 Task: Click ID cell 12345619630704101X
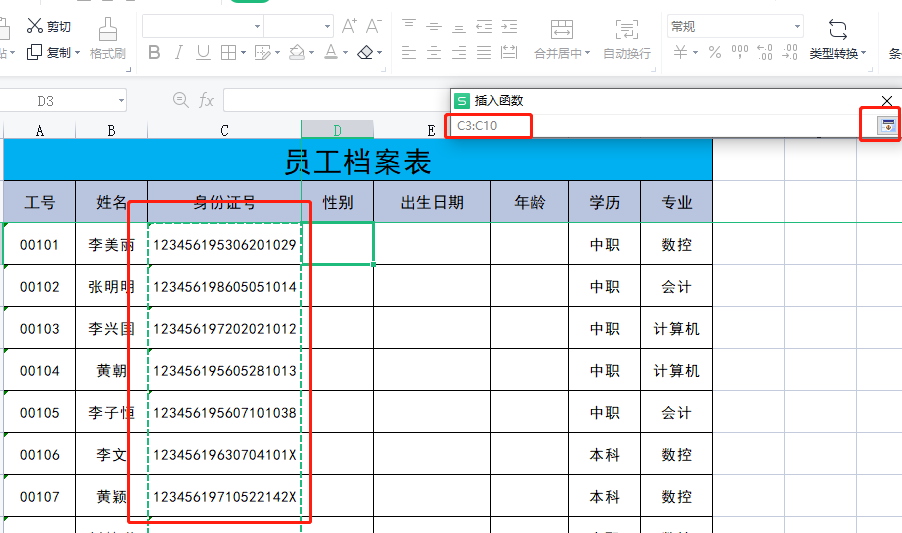pyautogui.click(x=224, y=454)
